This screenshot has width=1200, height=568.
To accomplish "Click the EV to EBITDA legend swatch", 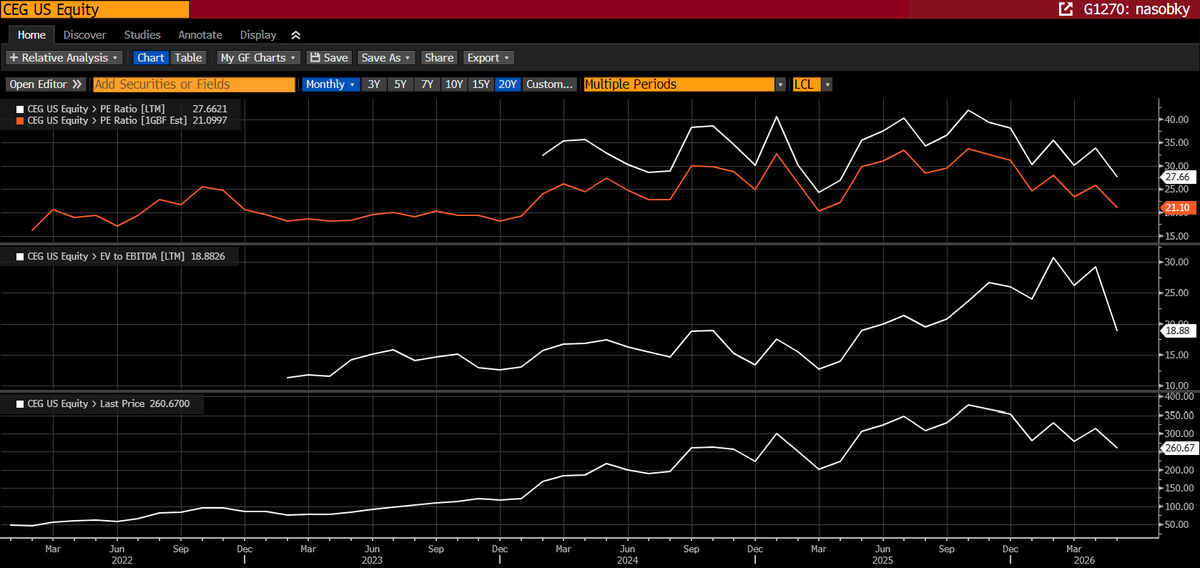I will [21, 256].
